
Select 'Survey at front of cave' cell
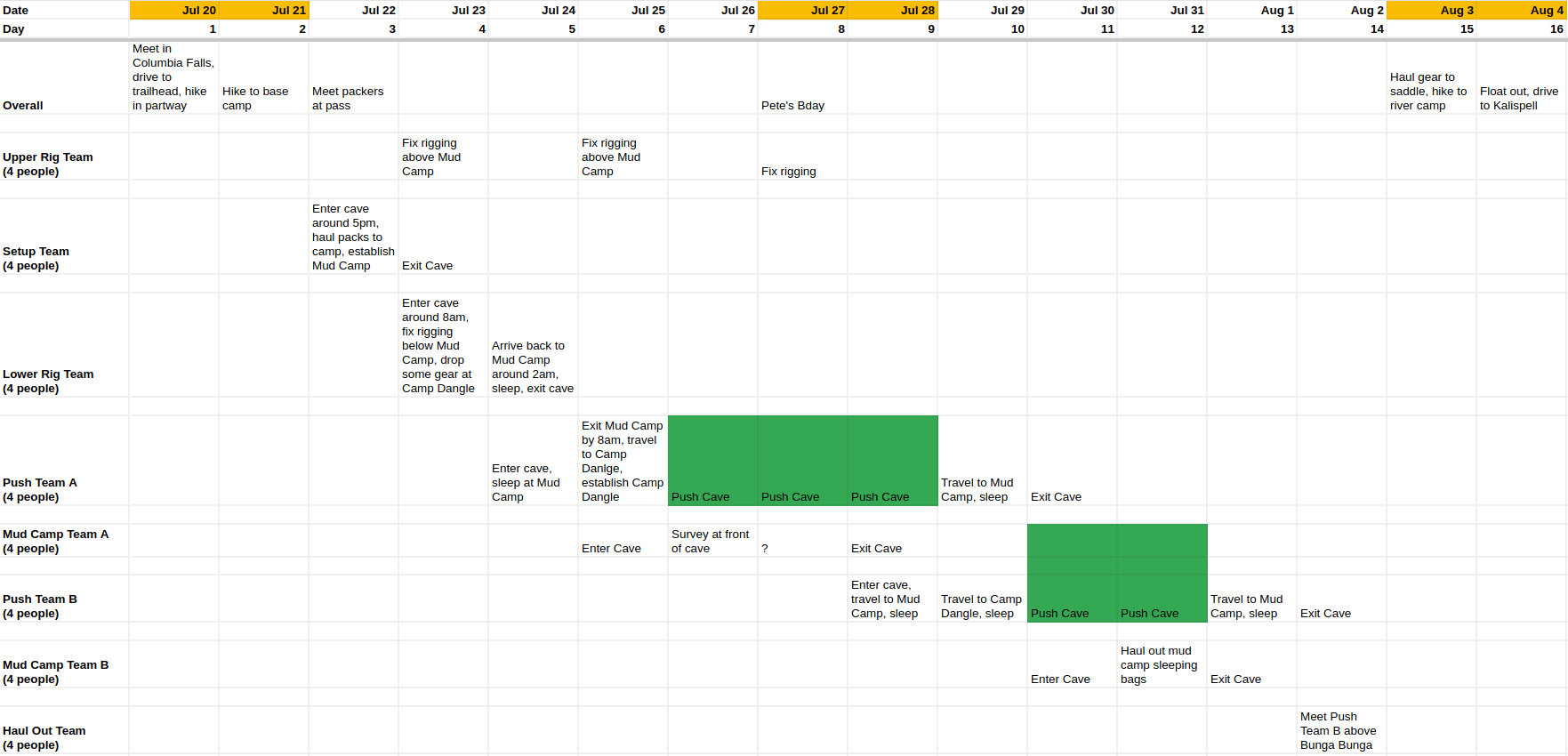click(713, 541)
